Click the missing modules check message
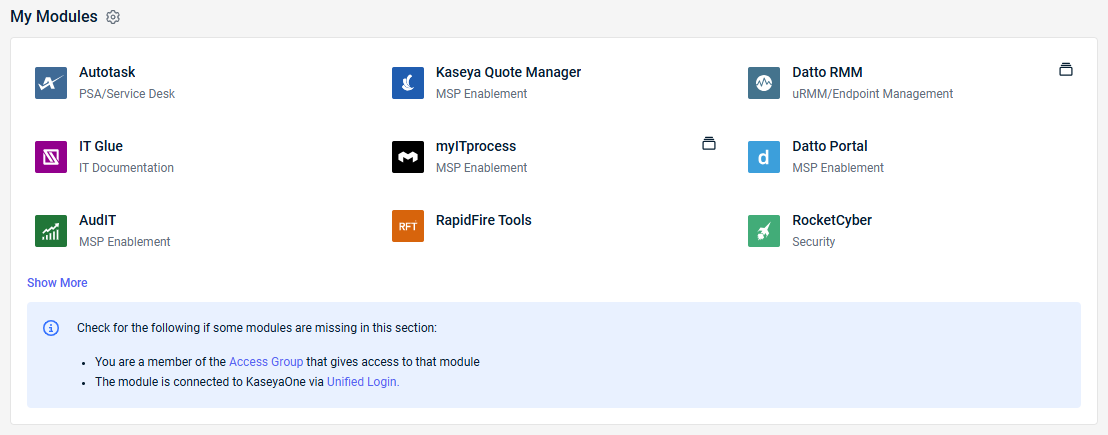 (257, 328)
